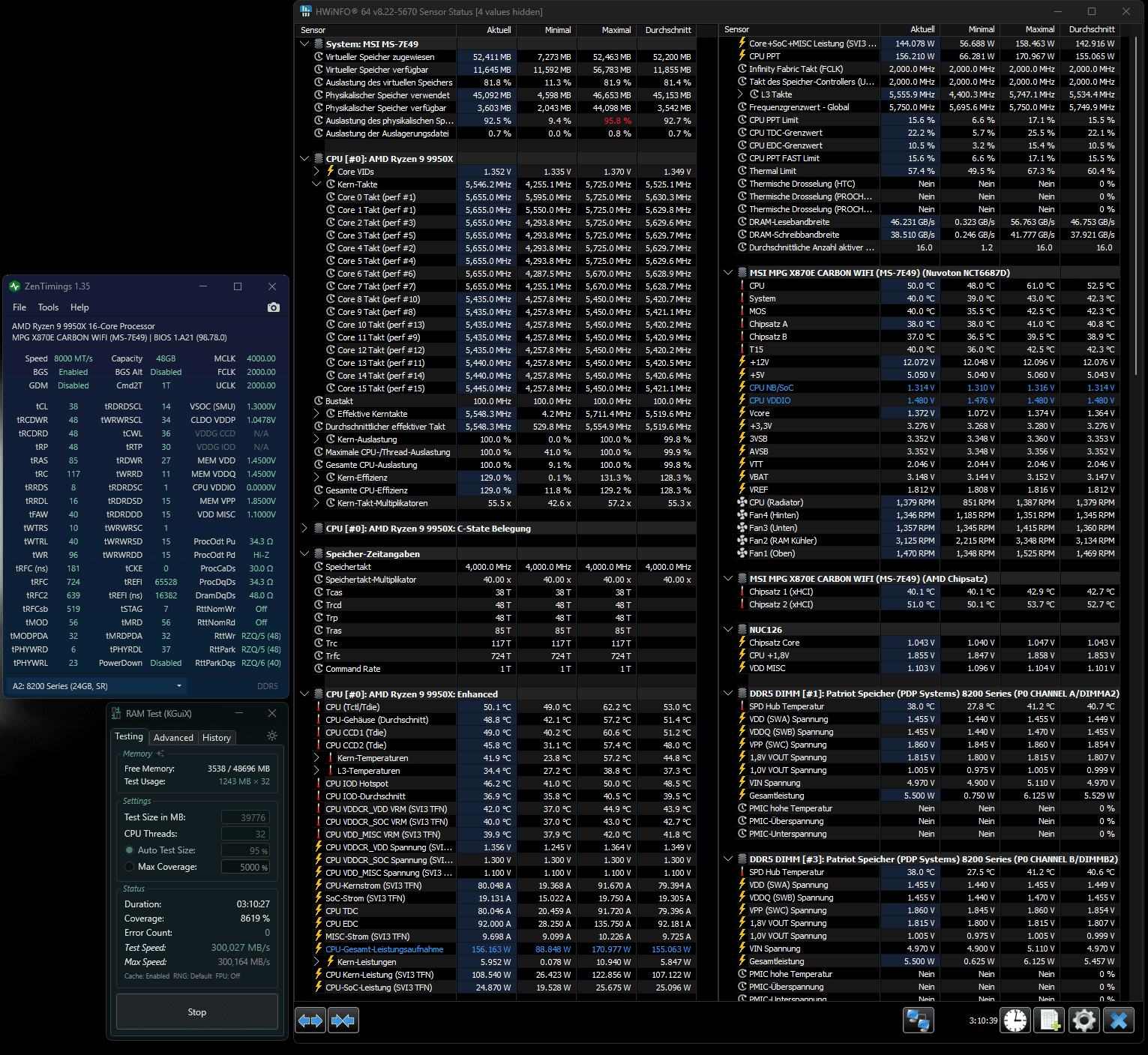The width and height of the screenshot is (1148, 1055).
Task: Click the blue X close sensors icon
Action: [1119, 1021]
